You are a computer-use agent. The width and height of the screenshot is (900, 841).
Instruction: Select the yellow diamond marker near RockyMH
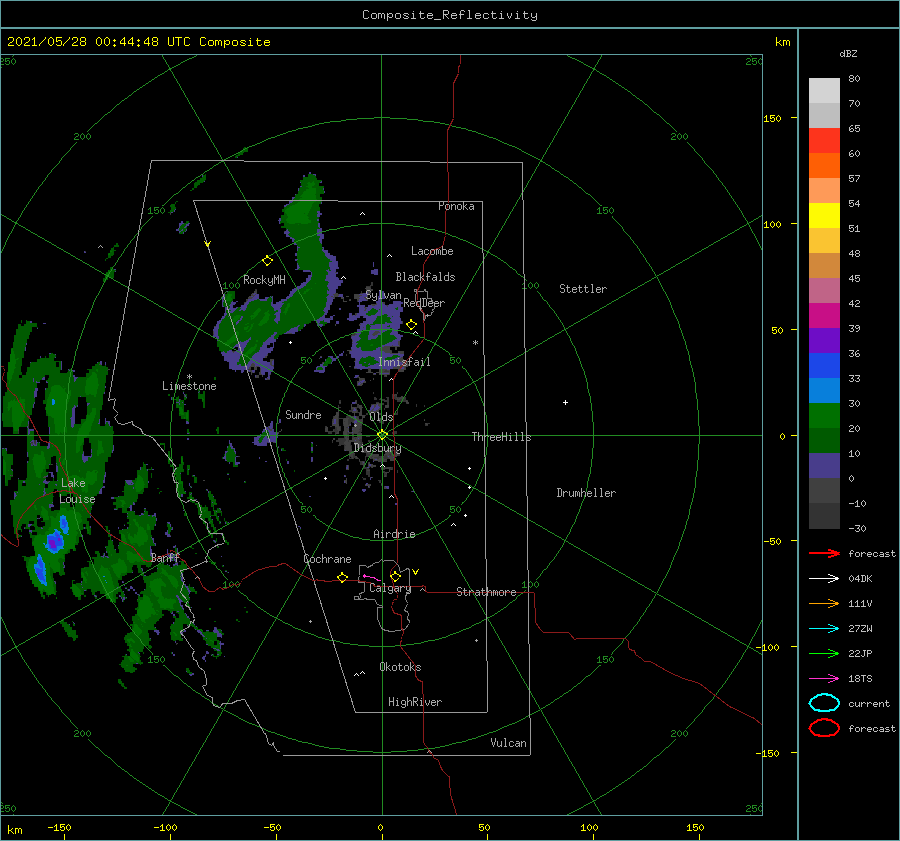(267, 261)
